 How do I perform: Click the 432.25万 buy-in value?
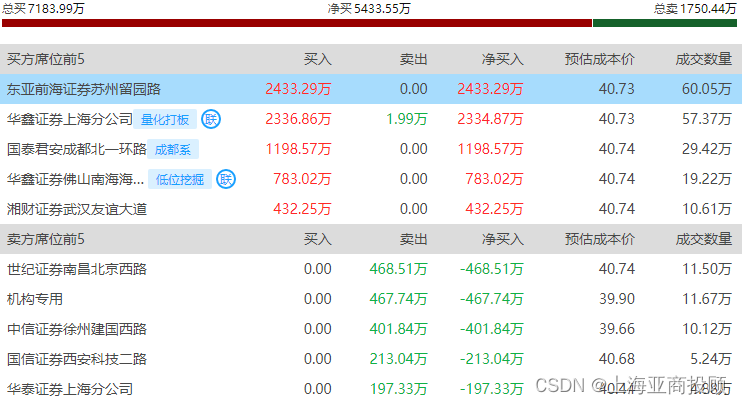point(302,209)
